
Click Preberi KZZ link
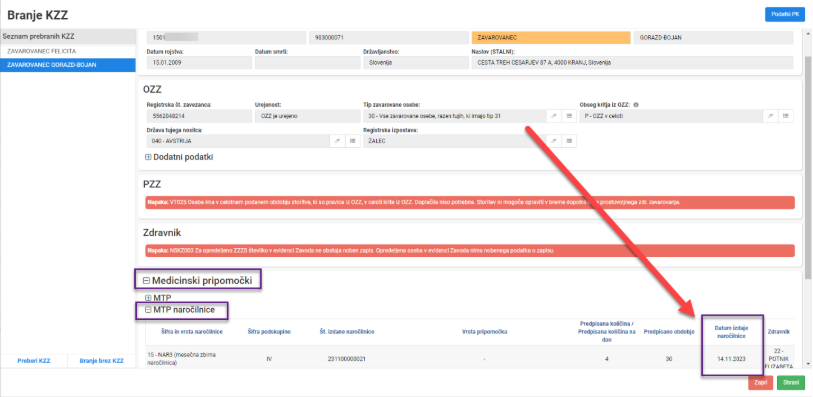tap(34, 361)
